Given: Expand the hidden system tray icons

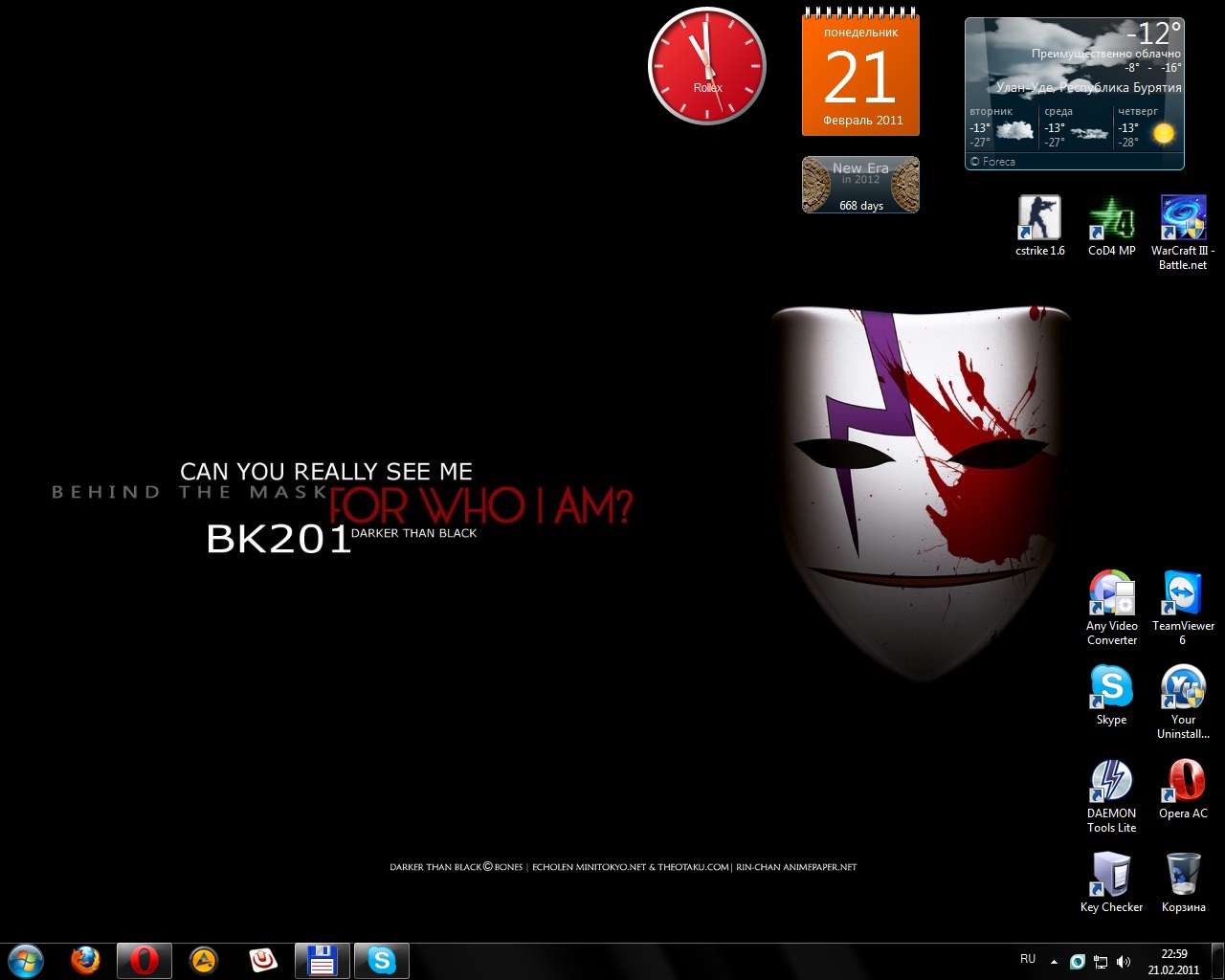Looking at the screenshot, I should click(1054, 962).
